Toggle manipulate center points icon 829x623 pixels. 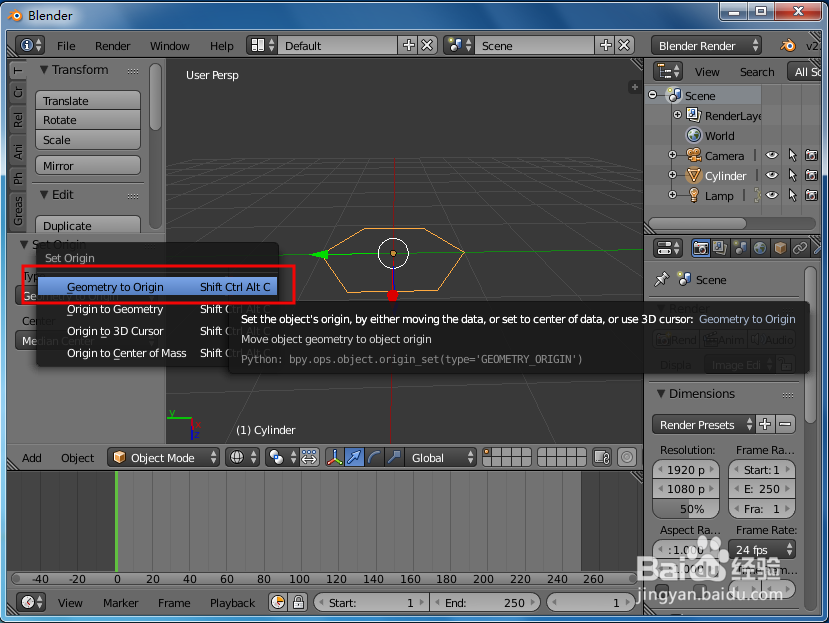click(x=309, y=457)
